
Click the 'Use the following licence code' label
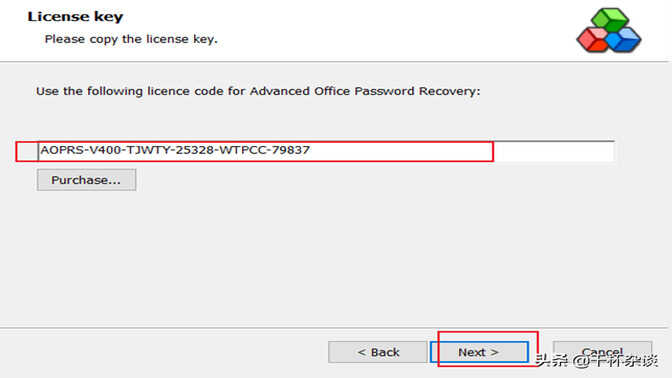click(x=258, y=91)
